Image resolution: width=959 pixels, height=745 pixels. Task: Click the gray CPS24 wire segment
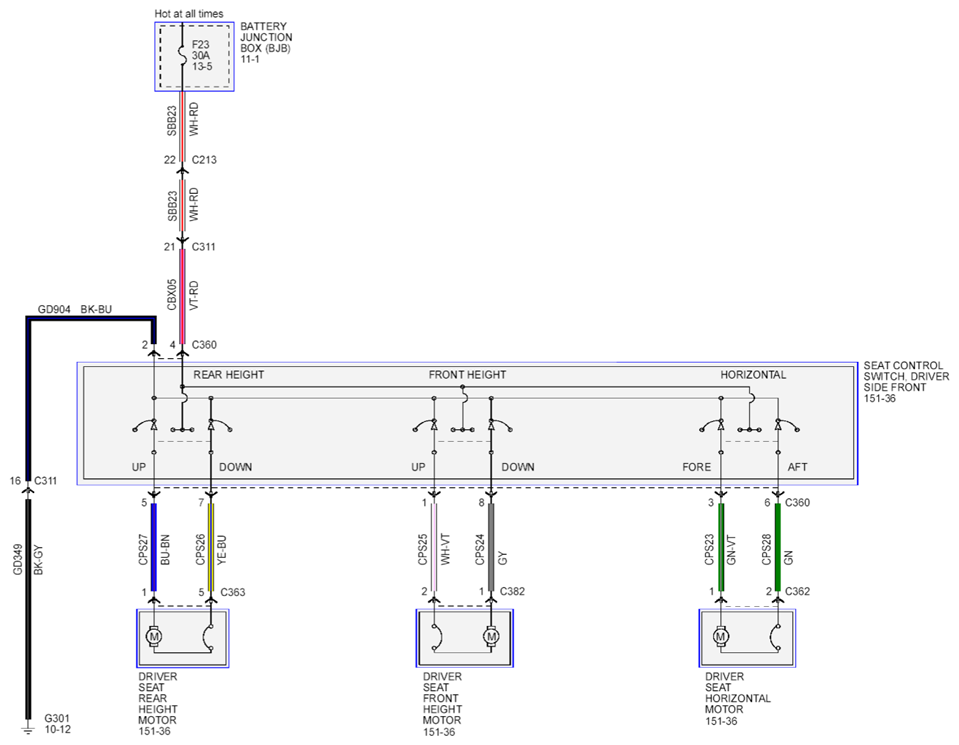tap(491, 547)
